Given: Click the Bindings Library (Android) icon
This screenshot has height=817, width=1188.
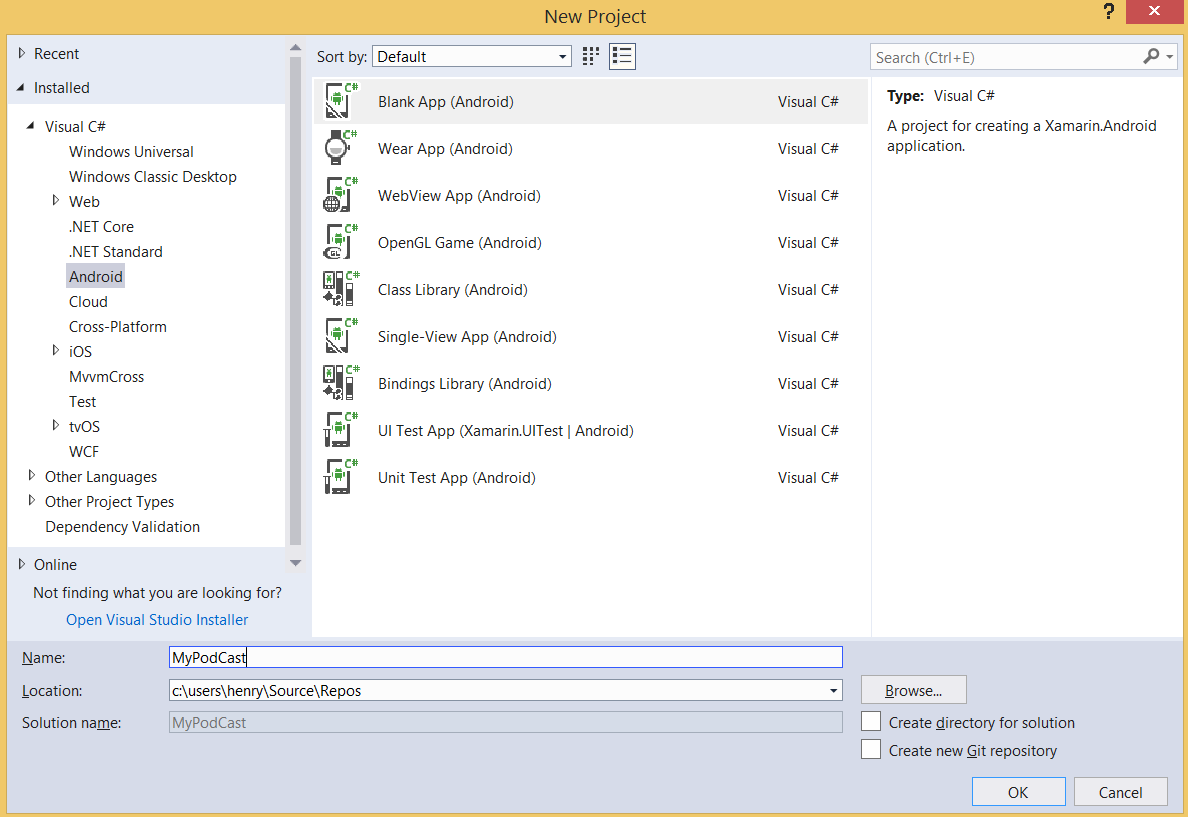Looking at the screenshot, I should [340, 383].
